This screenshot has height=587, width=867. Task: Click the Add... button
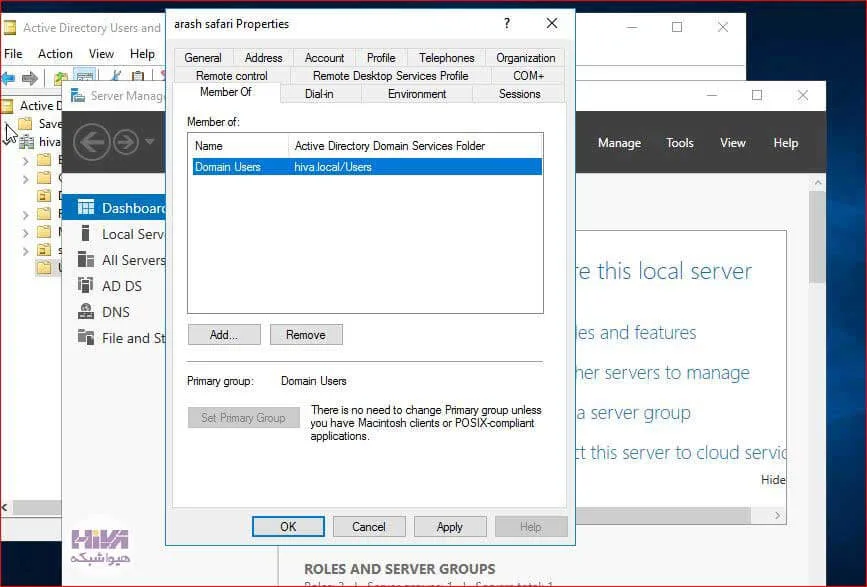click(x=224, y=335)
